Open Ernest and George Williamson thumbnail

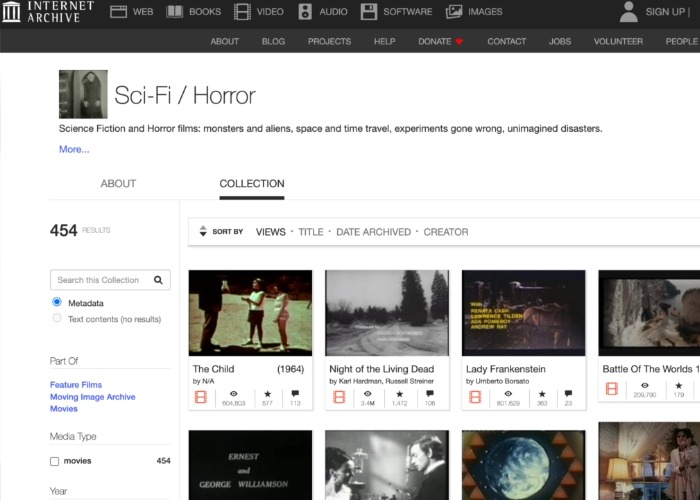(x=250, y=465)
